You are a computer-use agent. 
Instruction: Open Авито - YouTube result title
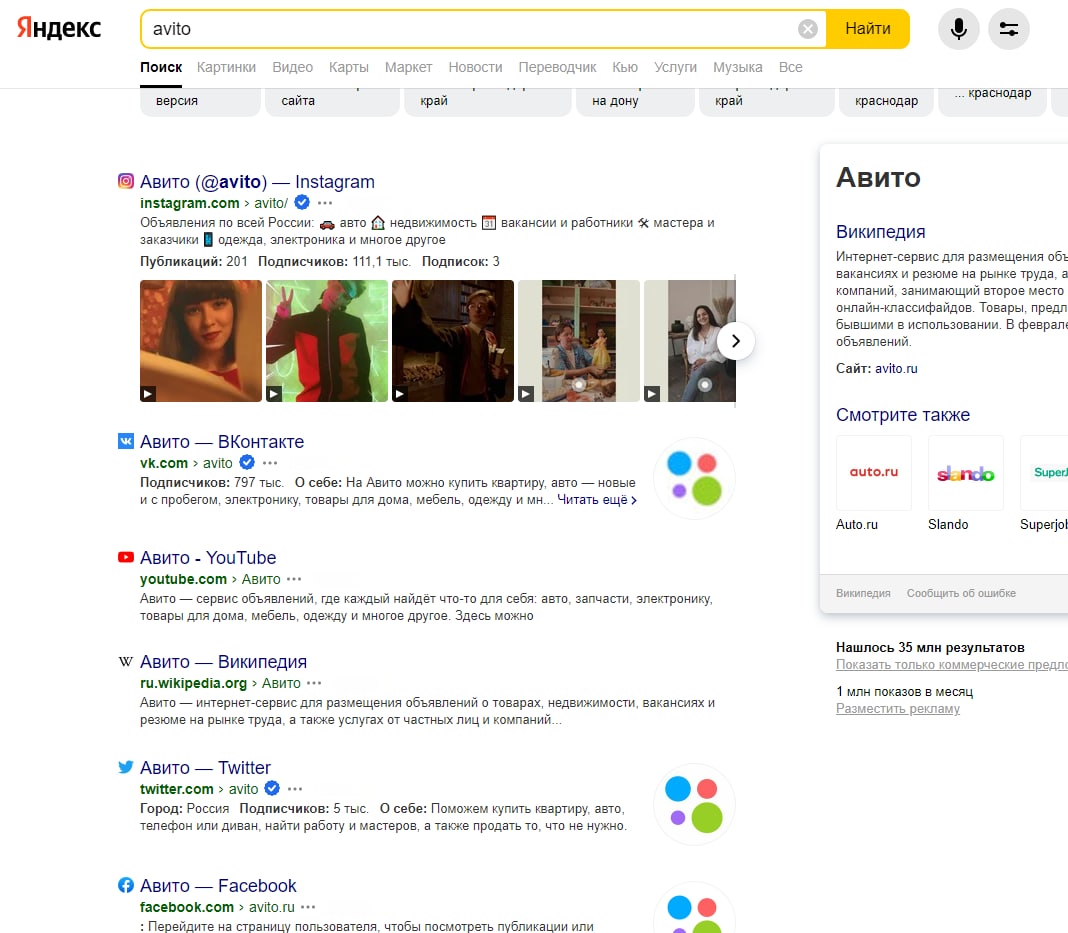[x=208, y=558]
